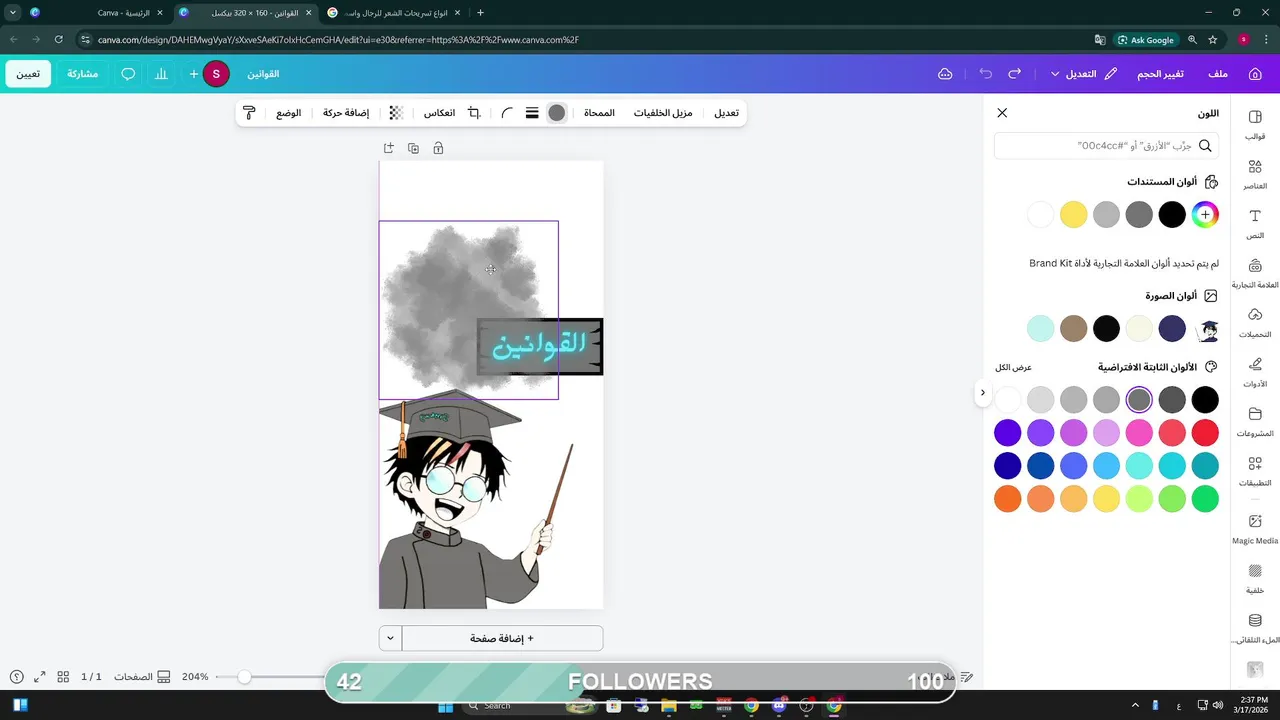The height and width of the screenshot is (720, 1280).
Task: Open the انعكاس flip option
Action: 439,113
